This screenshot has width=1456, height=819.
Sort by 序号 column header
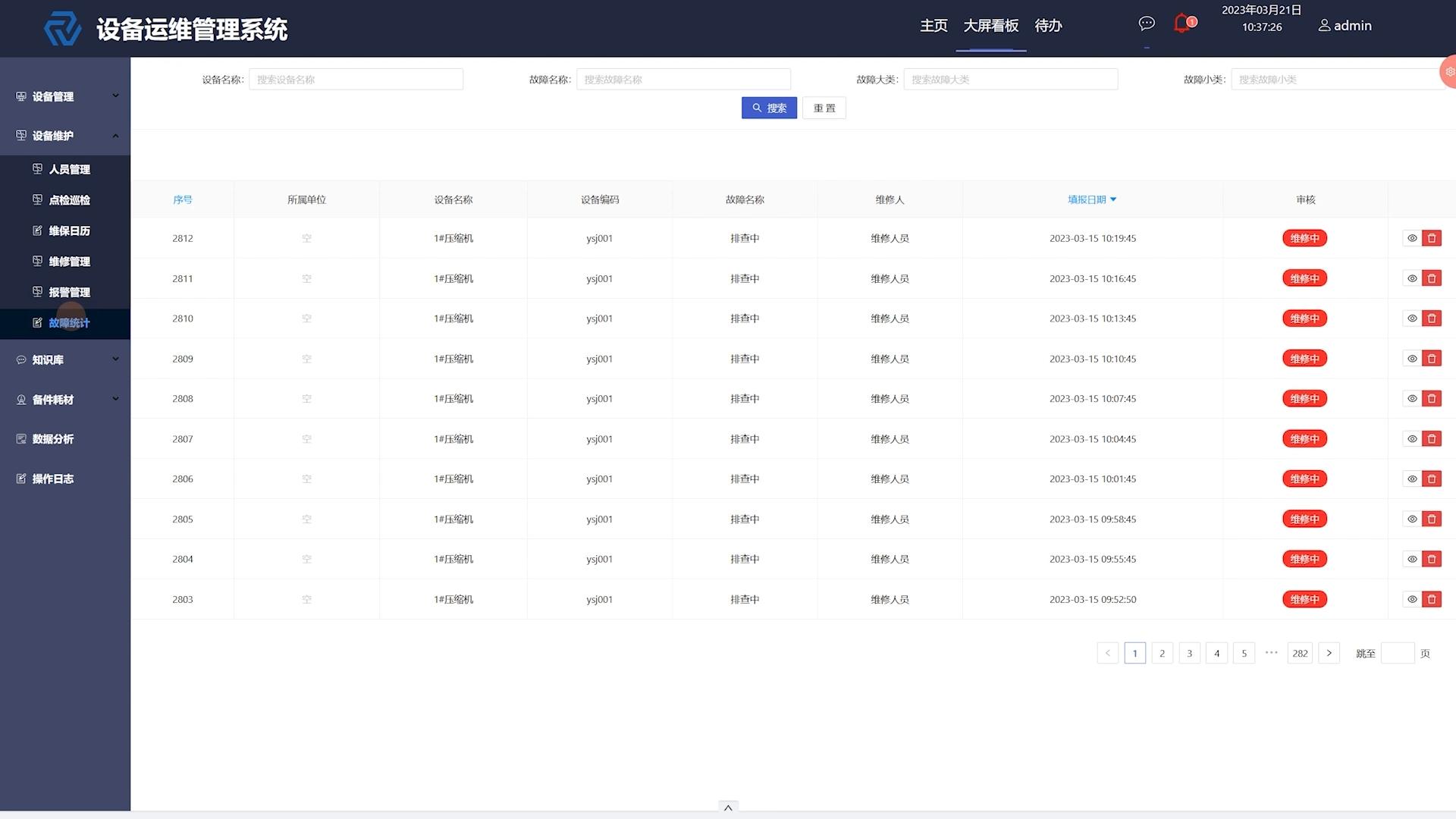click(x=183, y=199)
